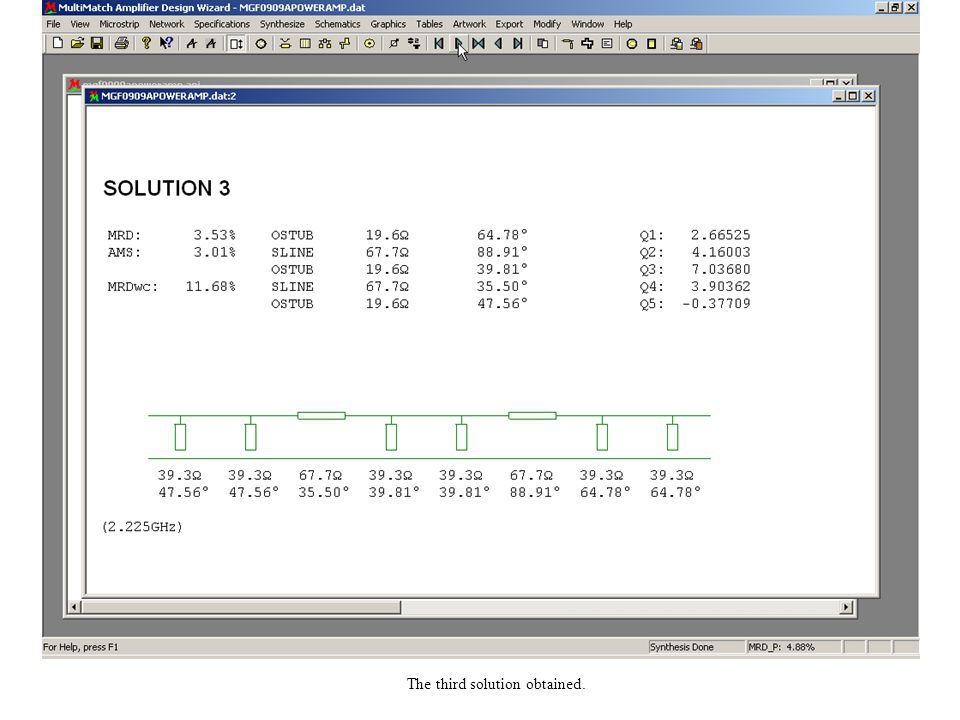
Task: Open the Network menu
Action: pyautogui.click(x=167, y=24)
